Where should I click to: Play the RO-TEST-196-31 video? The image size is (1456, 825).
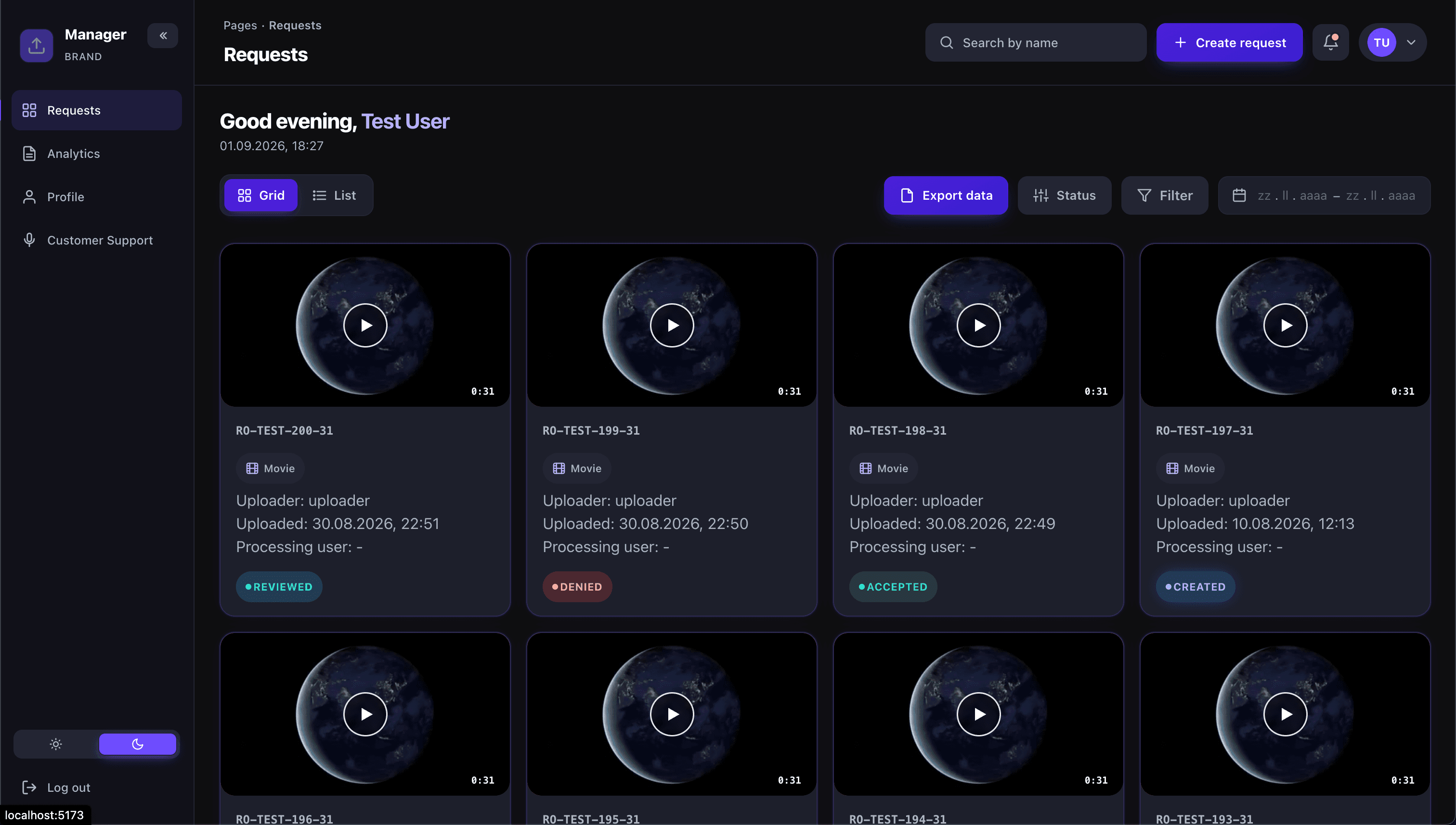[365, 714]
